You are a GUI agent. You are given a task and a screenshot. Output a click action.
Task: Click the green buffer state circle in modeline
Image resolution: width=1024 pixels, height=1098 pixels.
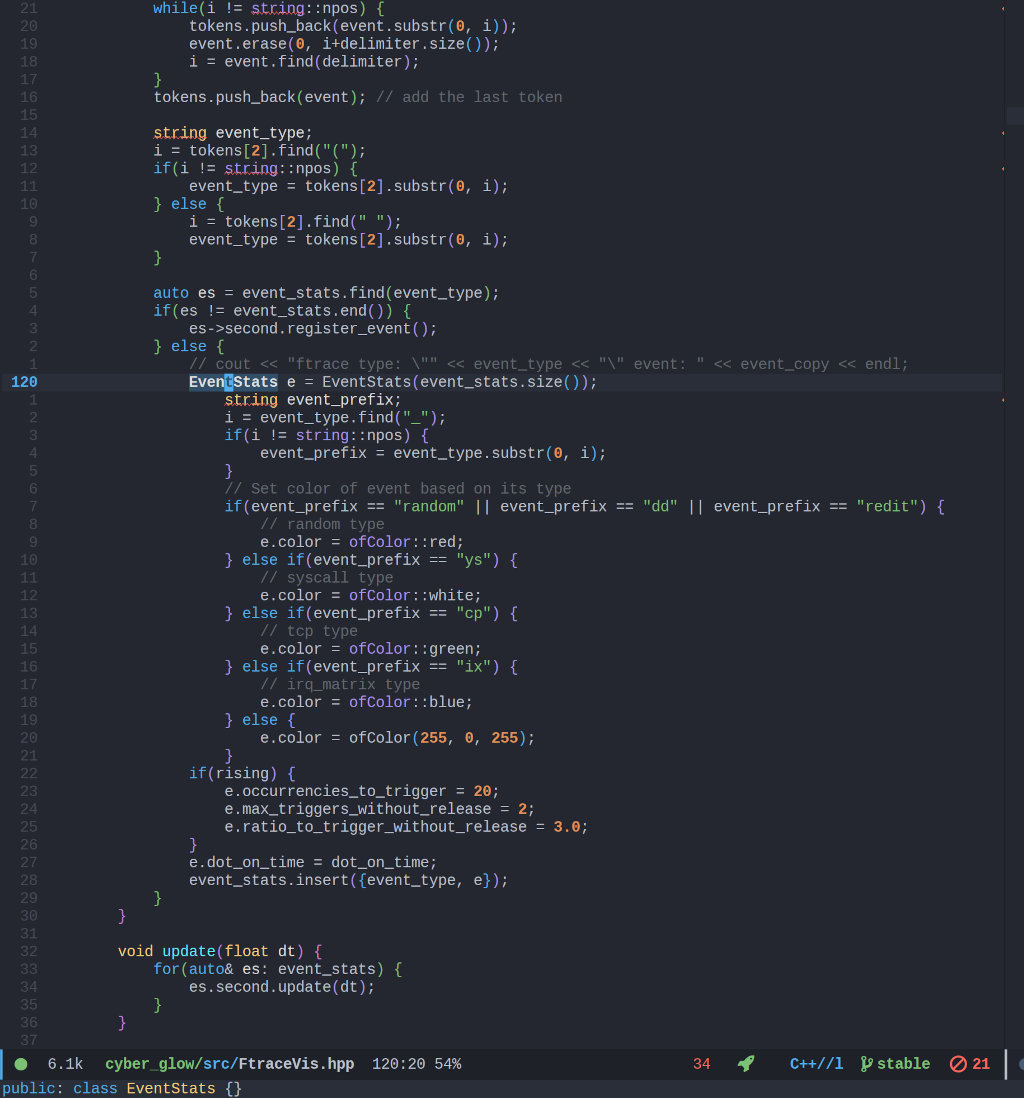(21, 1064)
